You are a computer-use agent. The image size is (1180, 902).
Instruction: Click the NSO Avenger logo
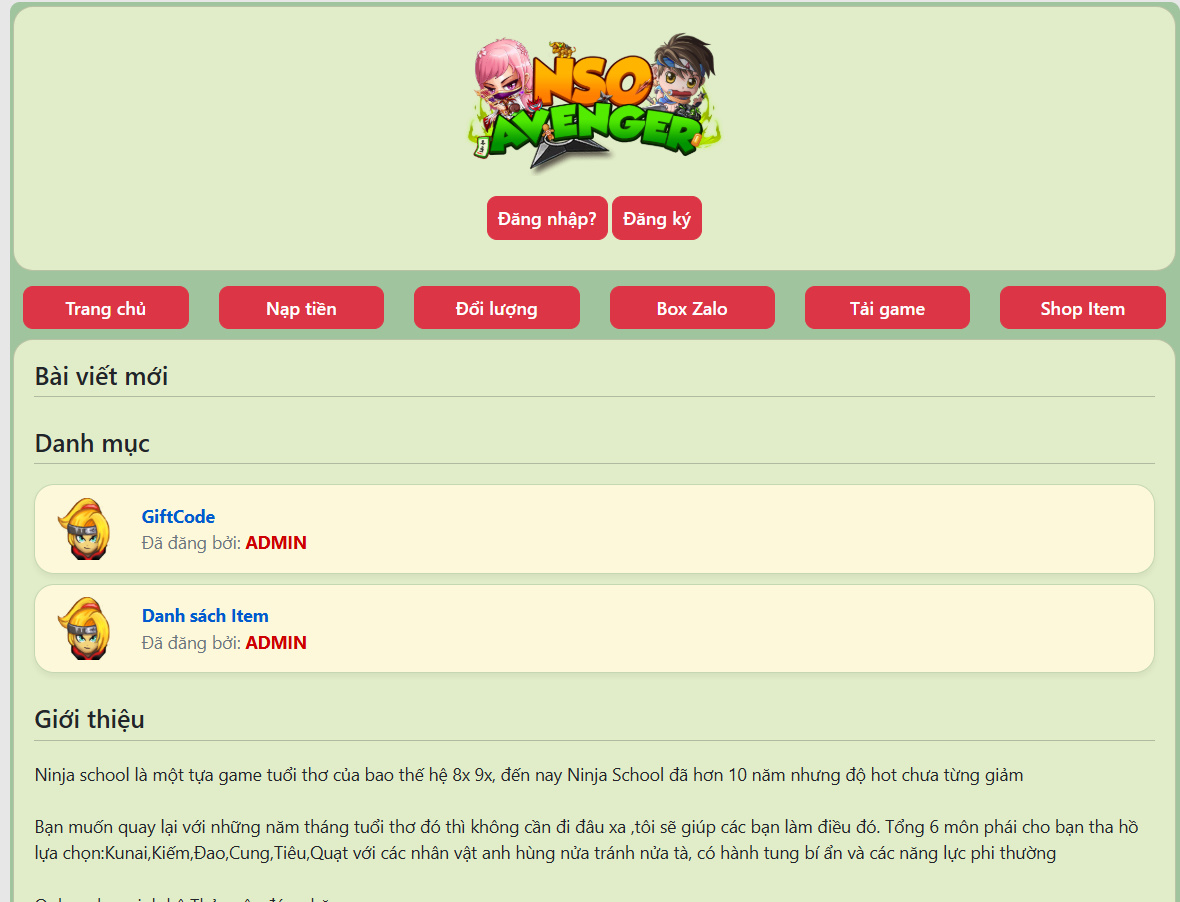595,103
